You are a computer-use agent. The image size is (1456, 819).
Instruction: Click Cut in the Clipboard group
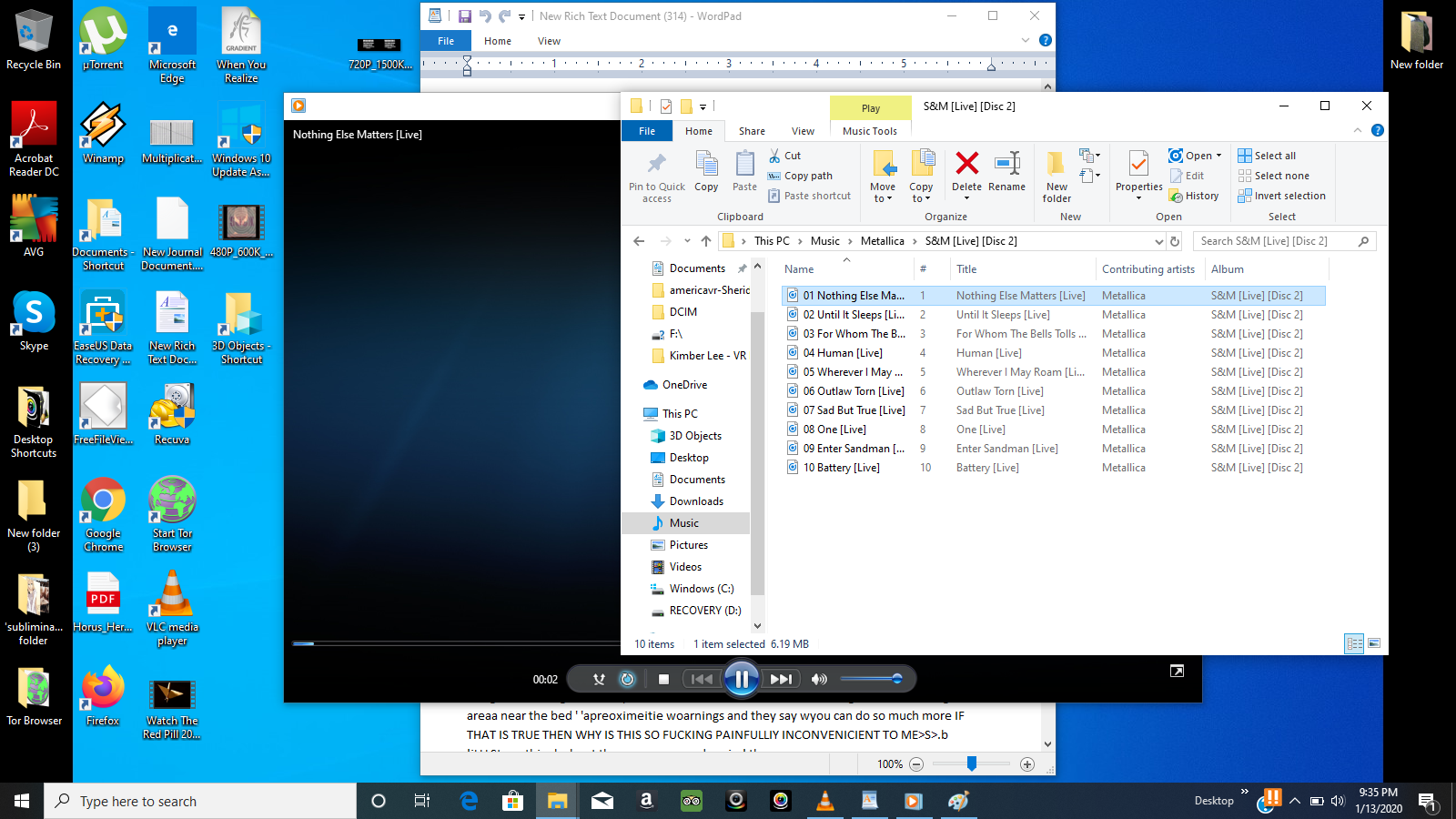click(784, 156)
